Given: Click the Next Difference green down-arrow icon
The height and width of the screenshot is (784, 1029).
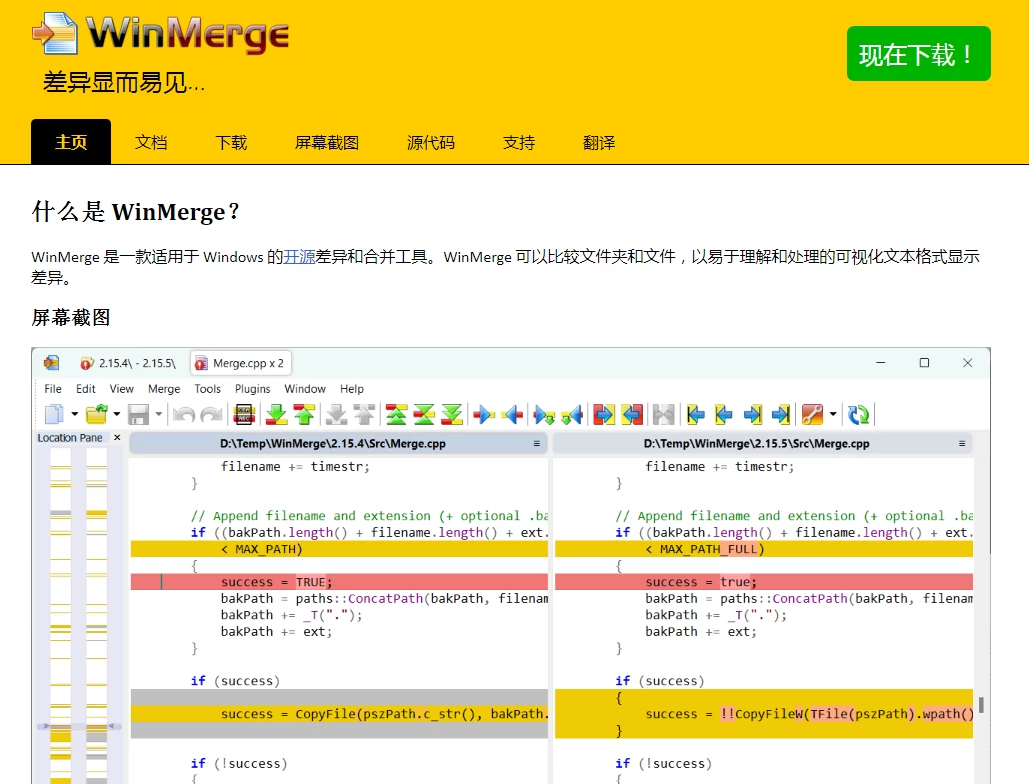Looking at the screenshot, I should (276, 414).
